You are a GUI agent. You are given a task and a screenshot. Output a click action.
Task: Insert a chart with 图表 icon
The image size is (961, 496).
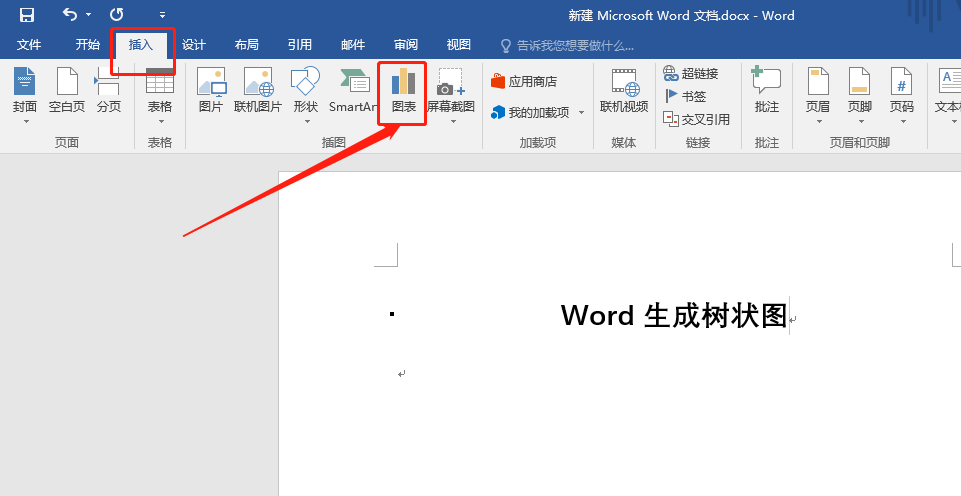point(403,91)
